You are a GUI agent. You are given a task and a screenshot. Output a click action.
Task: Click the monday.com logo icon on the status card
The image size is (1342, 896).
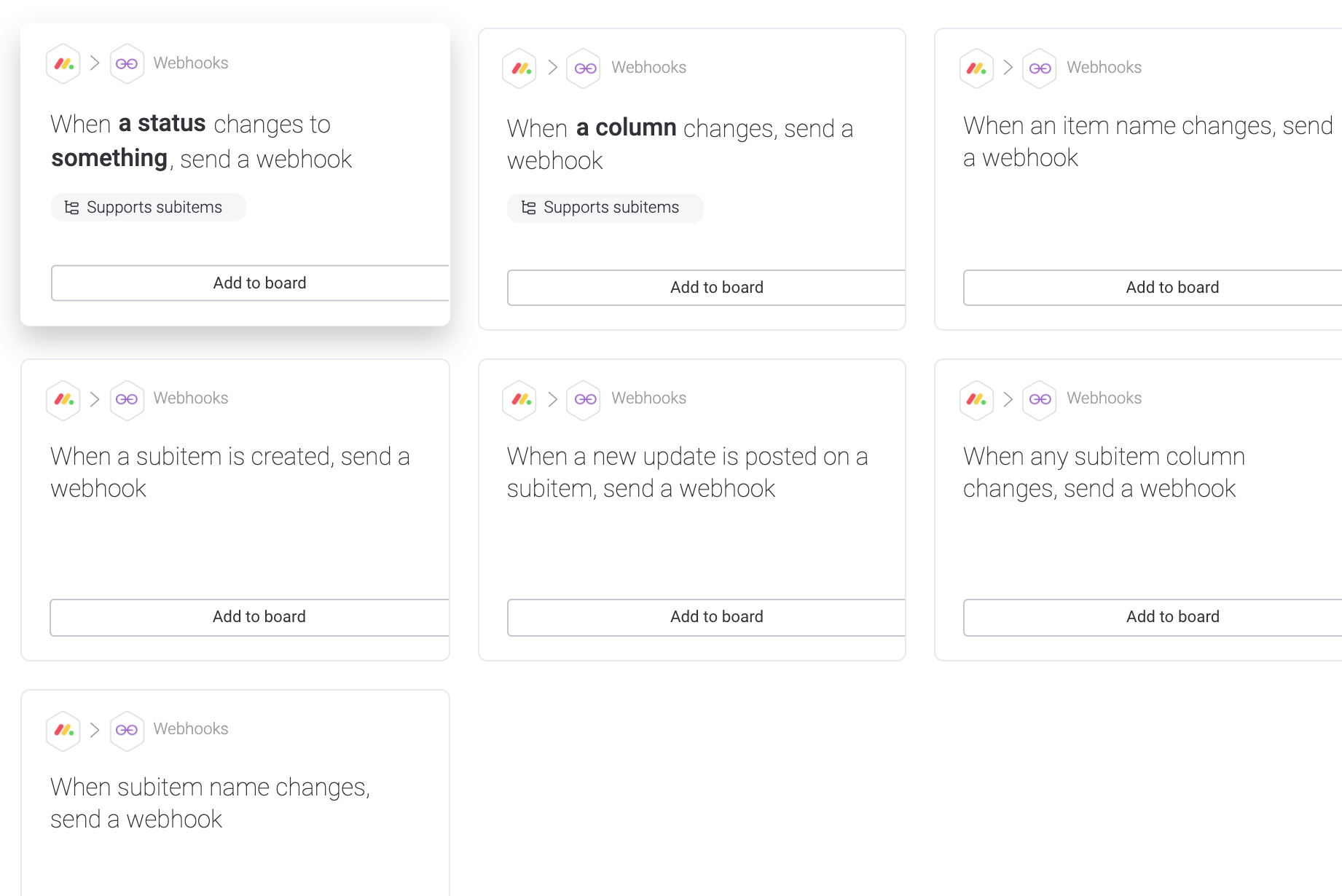[63, 63]
